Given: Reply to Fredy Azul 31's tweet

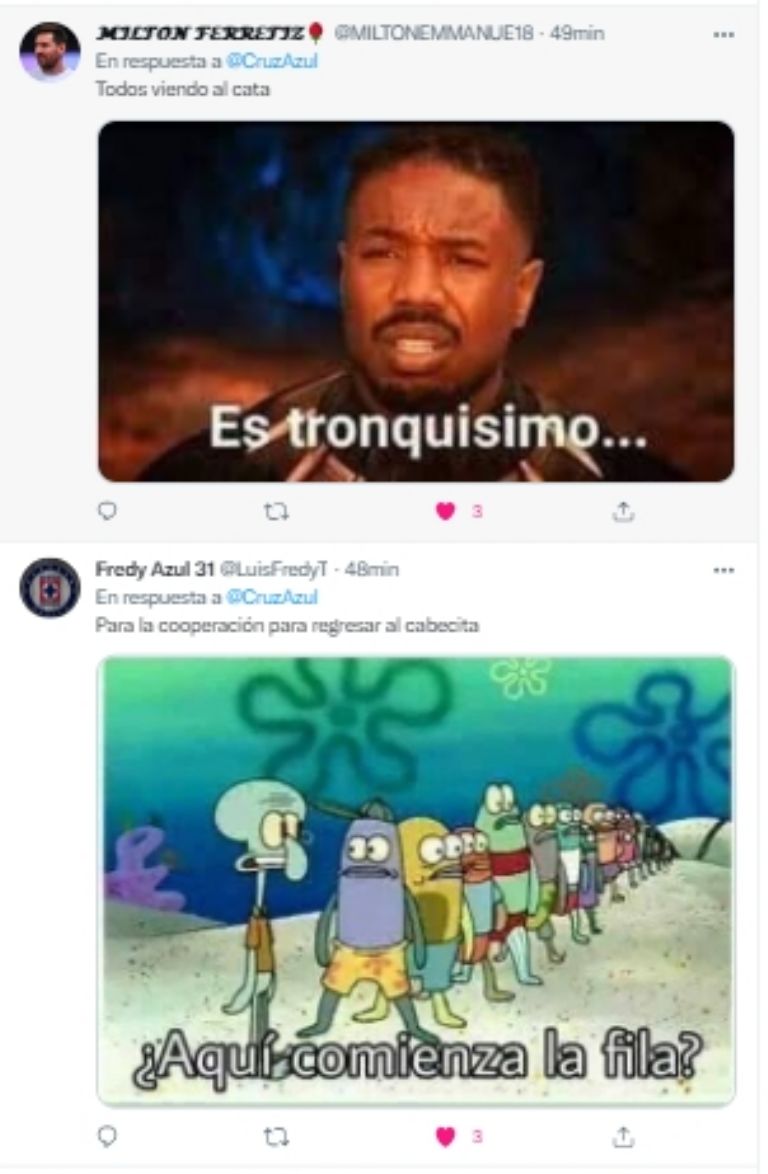Looking at the screenshot, I should tap(108, 1137).
